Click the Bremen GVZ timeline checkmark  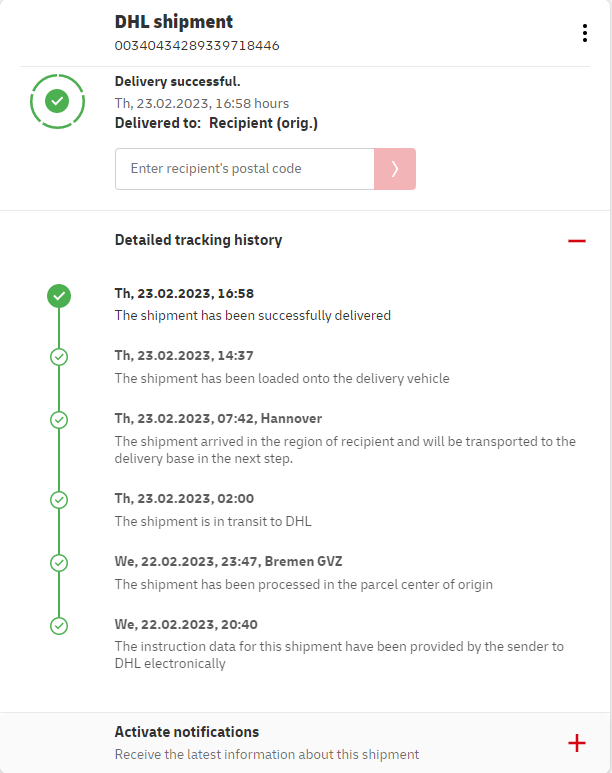[x=59, y=563]
